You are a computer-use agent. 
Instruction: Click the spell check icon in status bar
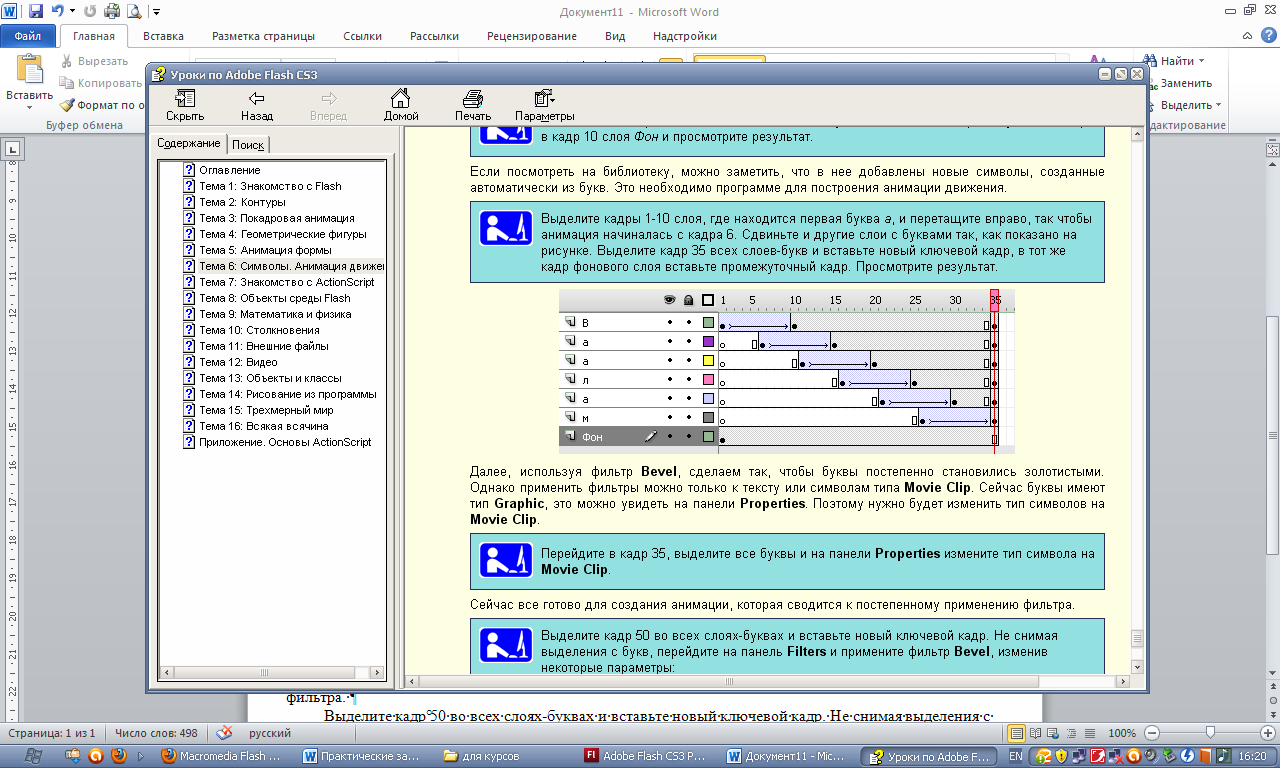[226, 733]
